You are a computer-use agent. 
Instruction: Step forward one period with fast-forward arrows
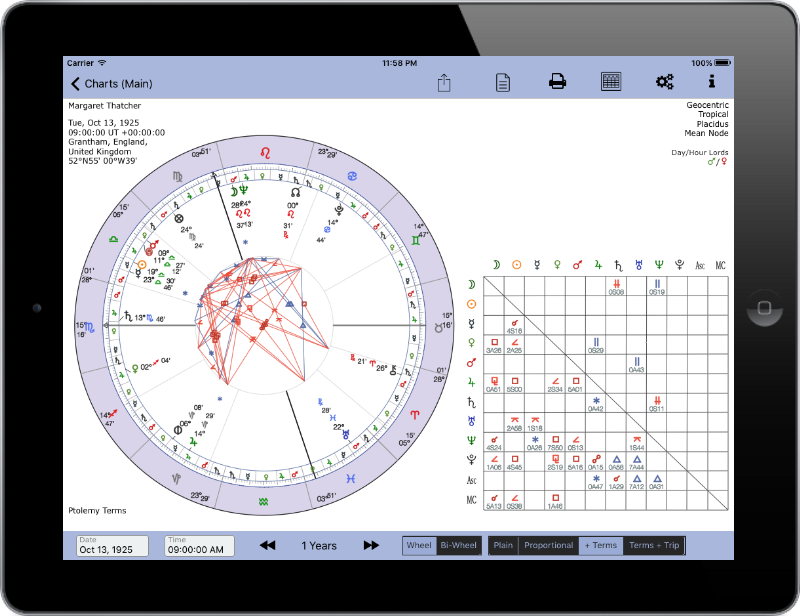coord(371,545)
